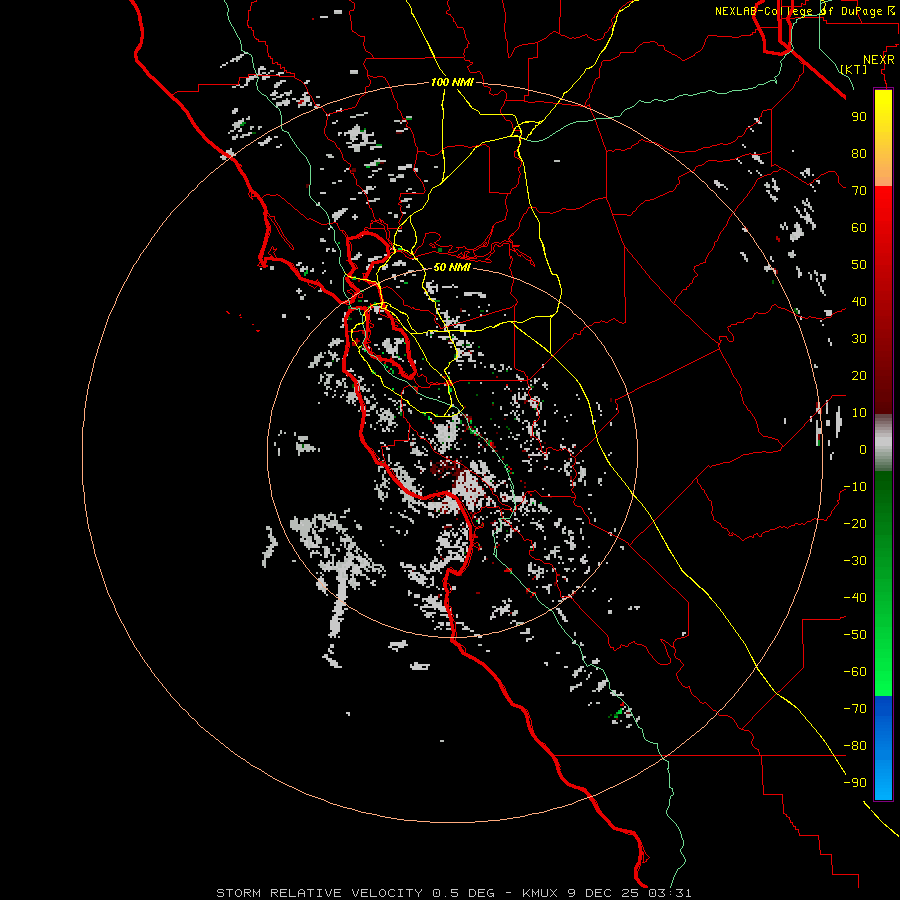Image resolution: width=900 pixels, height=900 pixels.
Task: Select the -30 value on the velocity scale
Action: click(x=855, y=561)
